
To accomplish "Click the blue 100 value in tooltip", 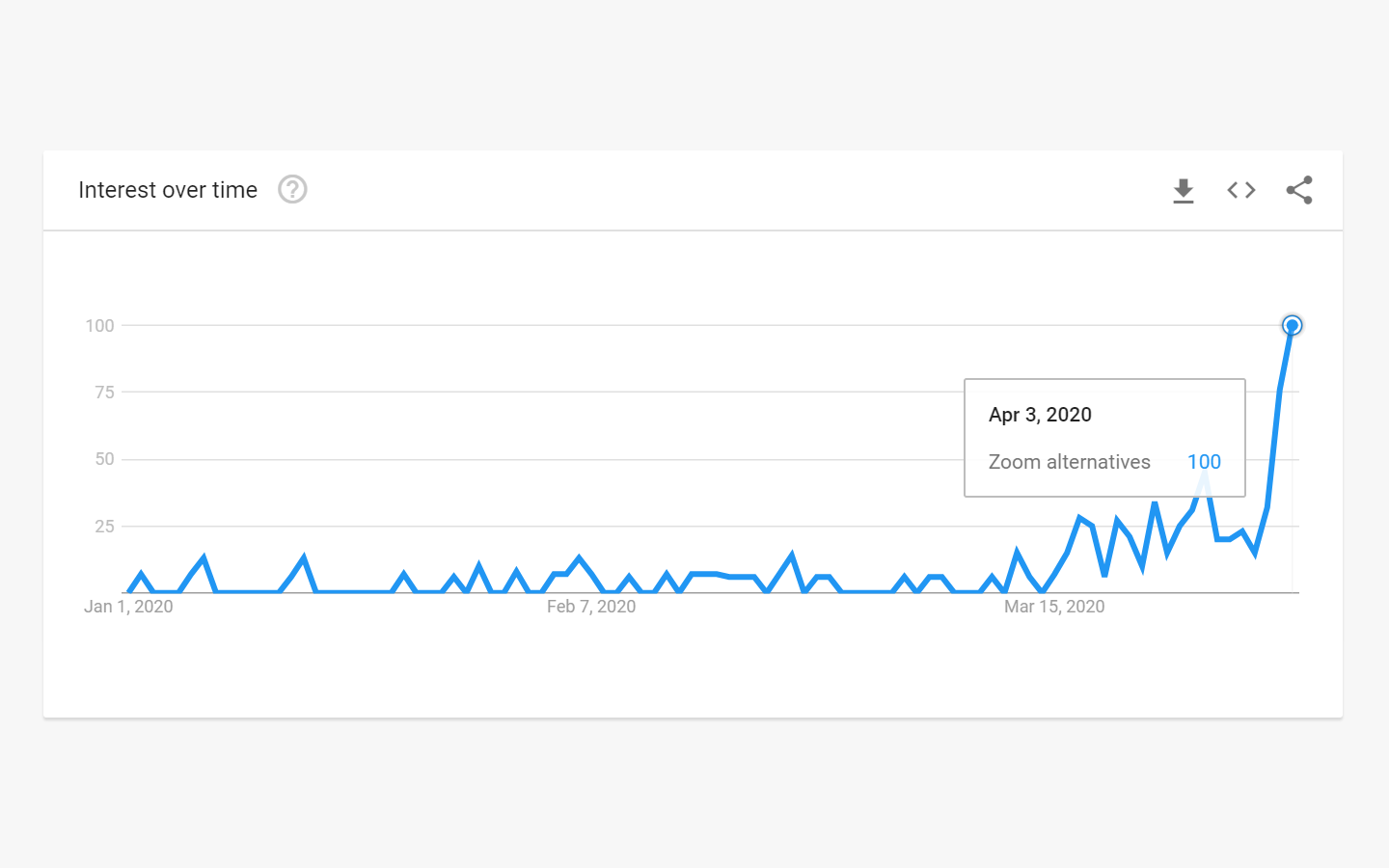I will click(x=1204, y=462).
